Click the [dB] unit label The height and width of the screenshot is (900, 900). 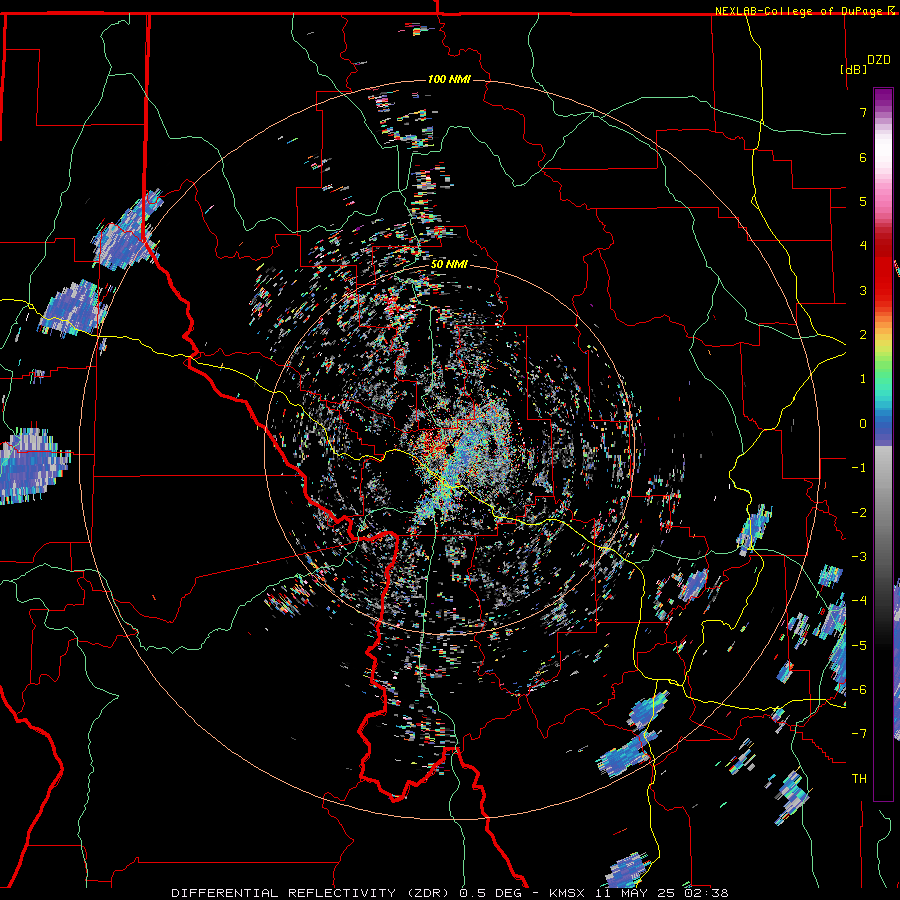[853, 69]
